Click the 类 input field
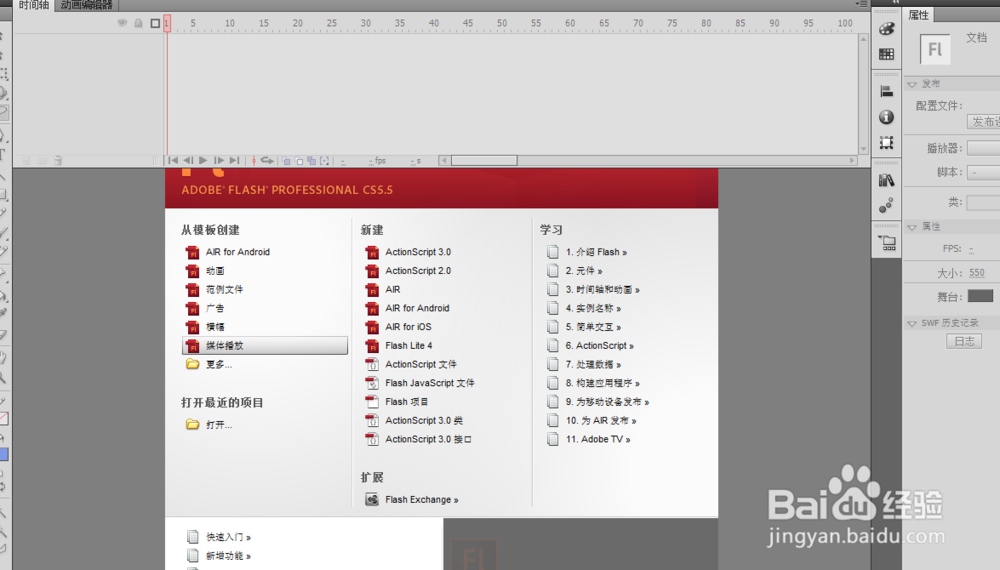The width and height of the screenshot is (1000, 570). pos(983,203)
